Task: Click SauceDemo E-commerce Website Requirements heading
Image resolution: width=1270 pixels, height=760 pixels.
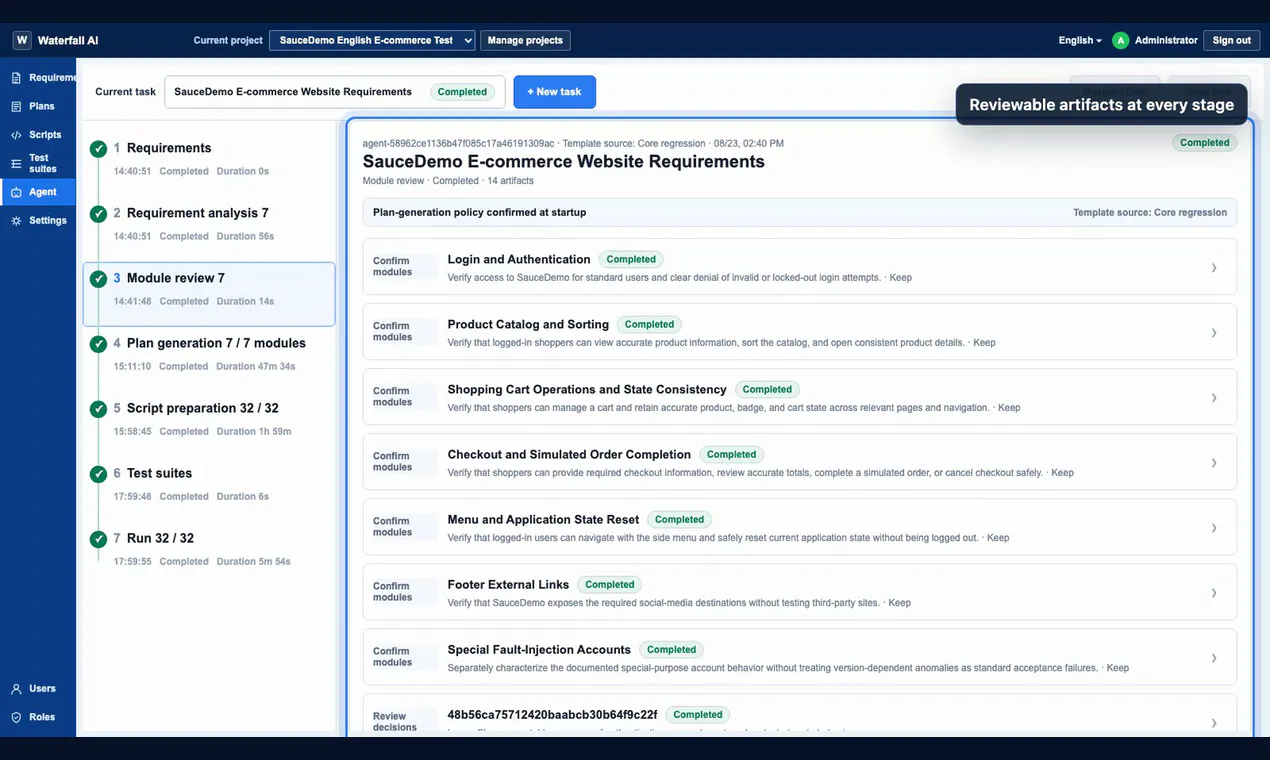Action: click(x=564, y=161)
